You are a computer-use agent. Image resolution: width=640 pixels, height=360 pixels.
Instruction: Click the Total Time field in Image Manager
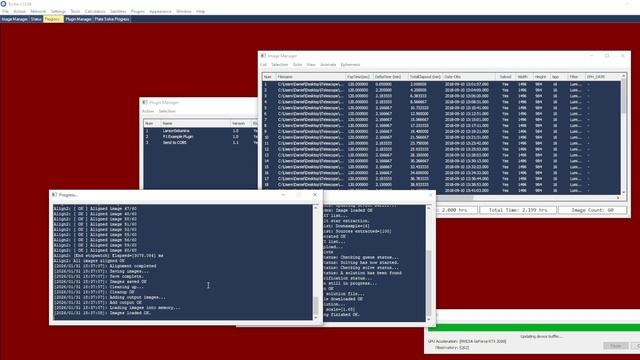pos(518,210)
